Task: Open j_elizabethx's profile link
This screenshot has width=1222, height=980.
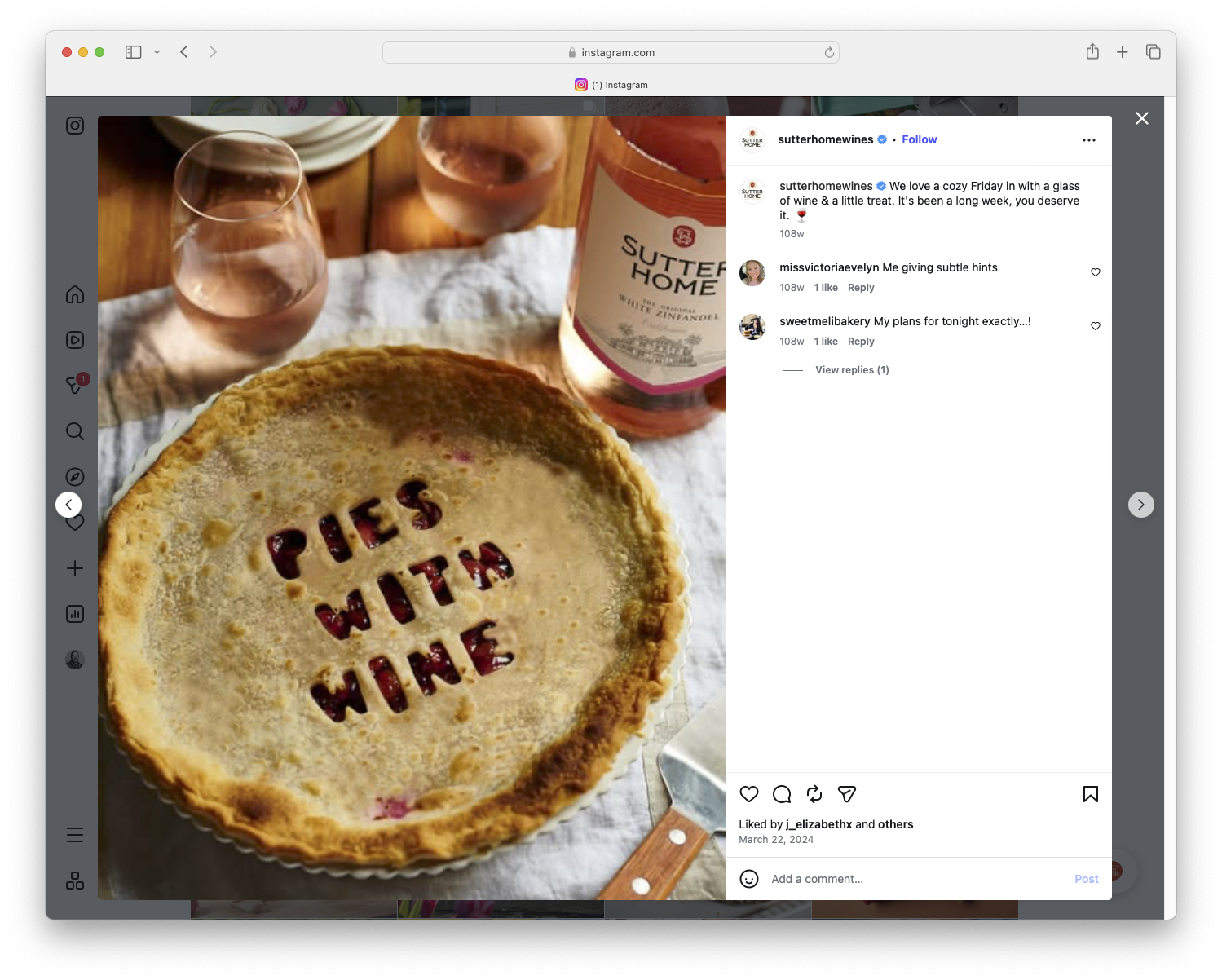Action: 816,824
